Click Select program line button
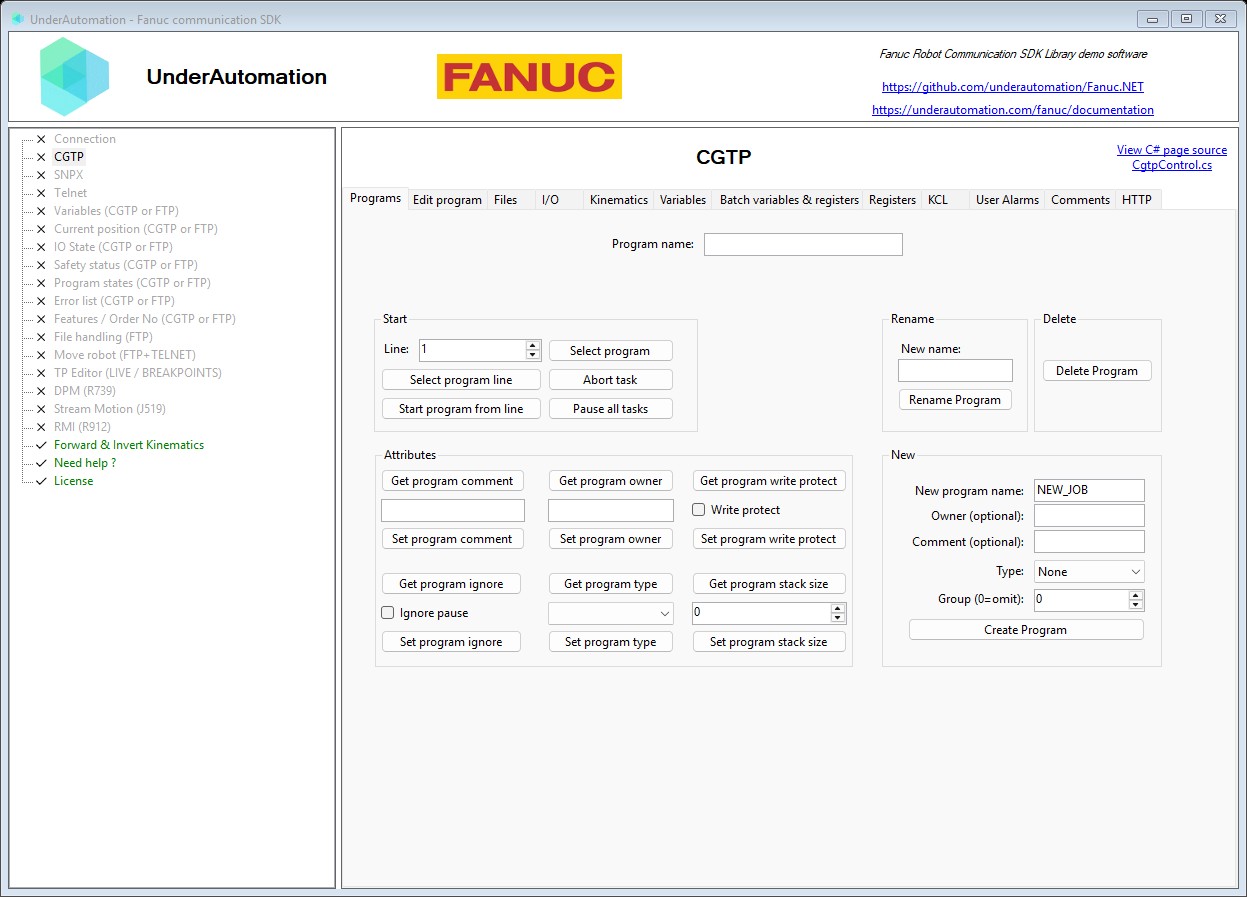The width and height of the screenshot is (1247, 897). [x=461, y=380]
